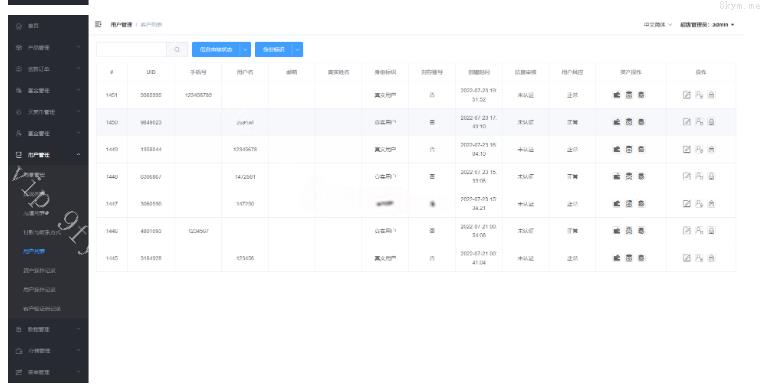Click the user-settings icon in row 1449
The height and width of the screenshot is (385, 760).
[699, 149]
